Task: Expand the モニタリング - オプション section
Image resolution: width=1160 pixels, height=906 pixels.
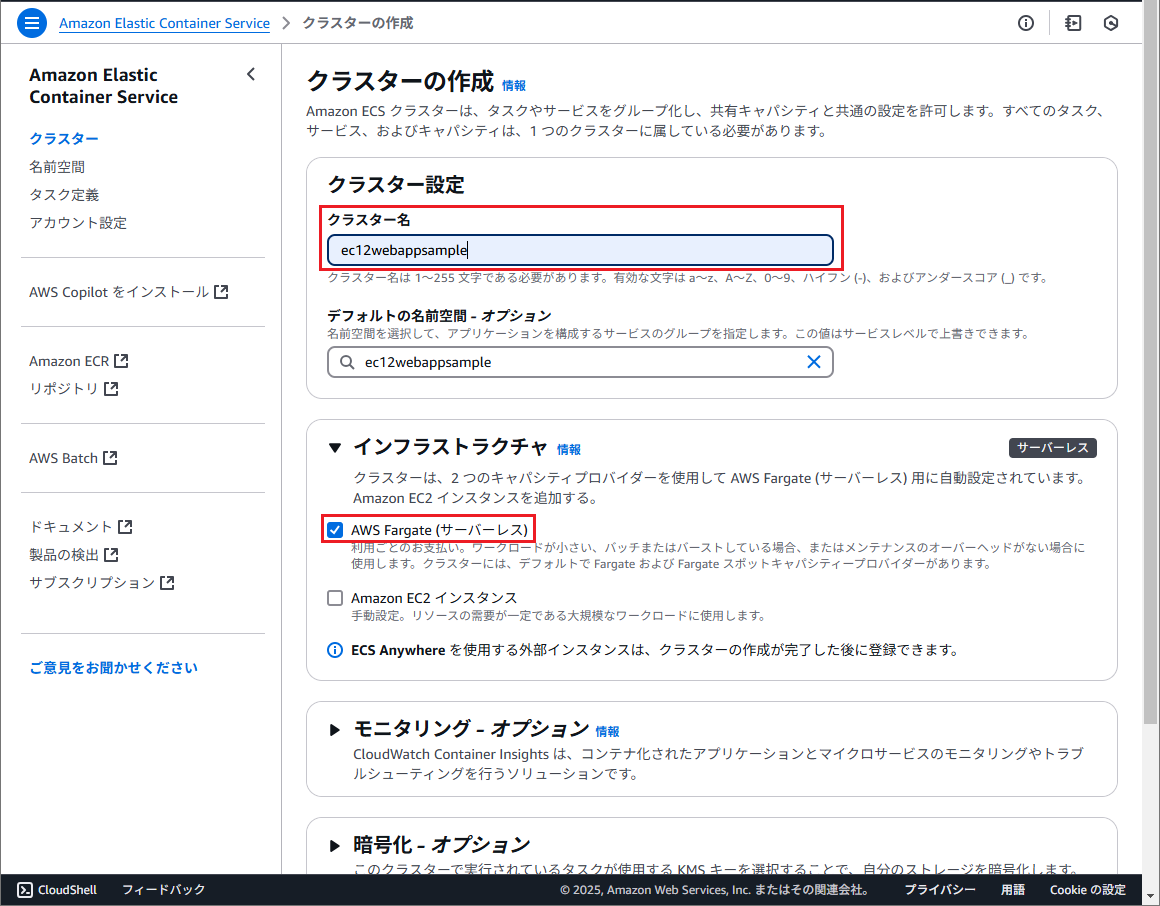Action: (x=335, y=730)
